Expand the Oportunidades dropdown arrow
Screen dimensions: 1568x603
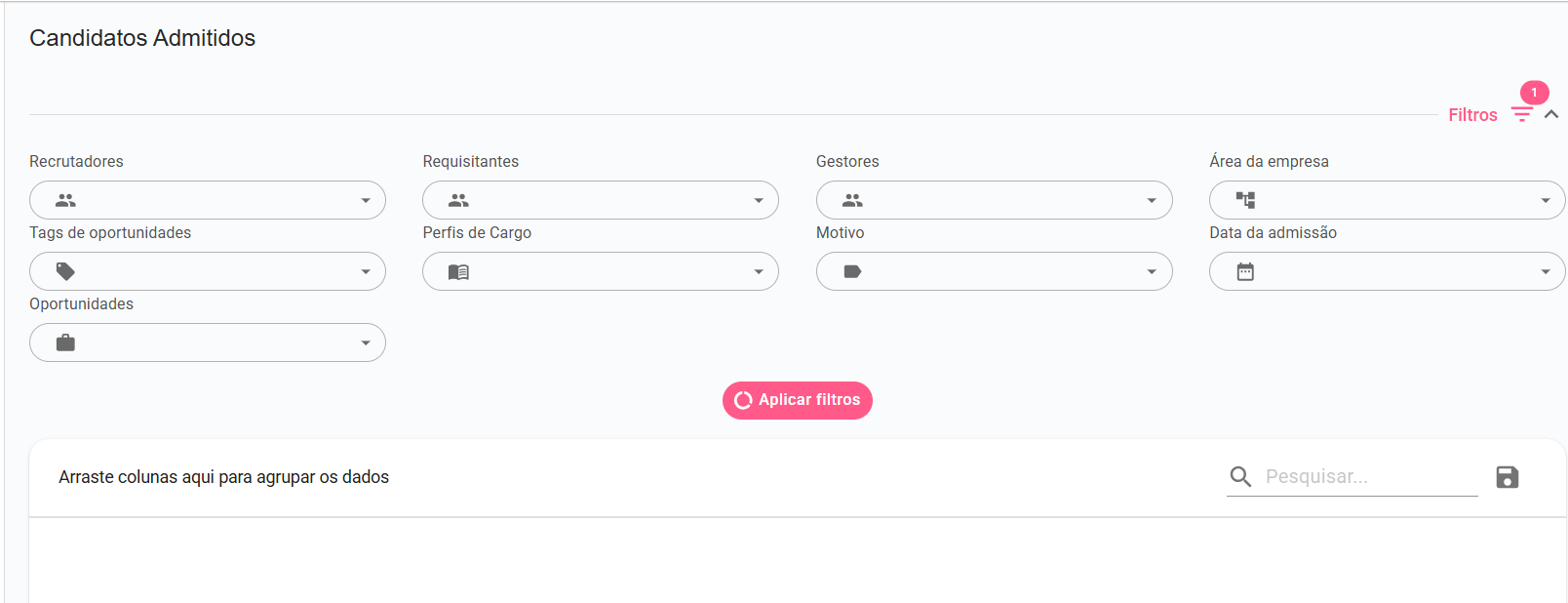(366, 342)
